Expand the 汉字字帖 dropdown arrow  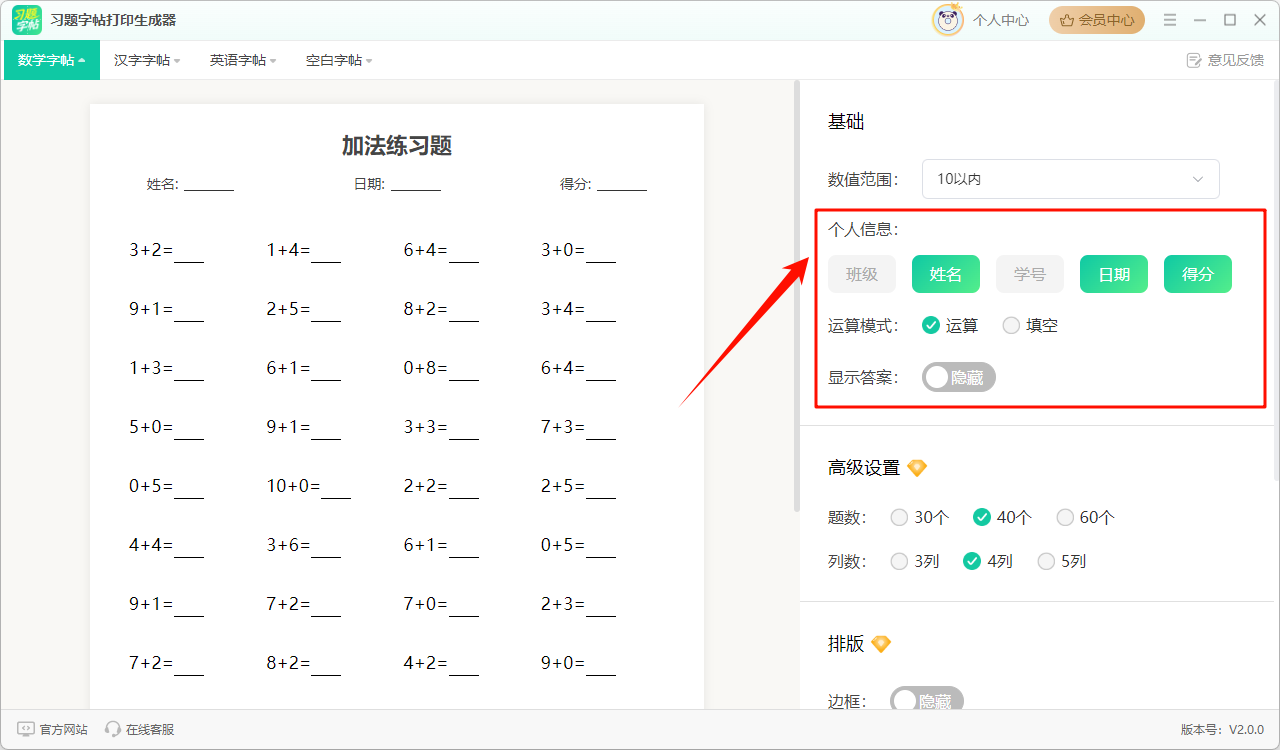177,61
